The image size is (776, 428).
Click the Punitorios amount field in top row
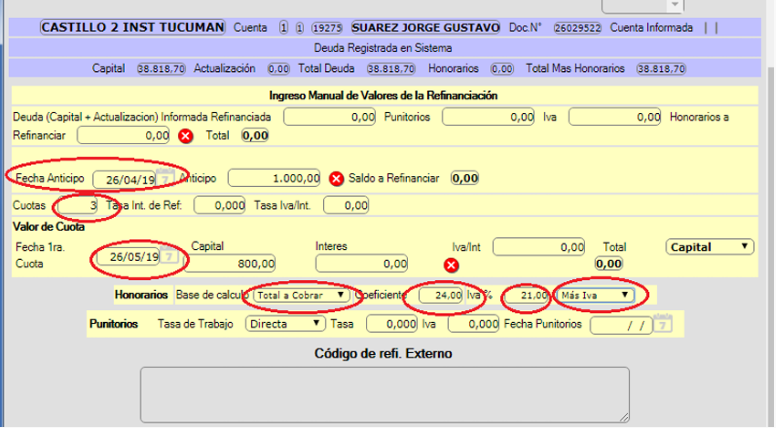coord(489,117)
